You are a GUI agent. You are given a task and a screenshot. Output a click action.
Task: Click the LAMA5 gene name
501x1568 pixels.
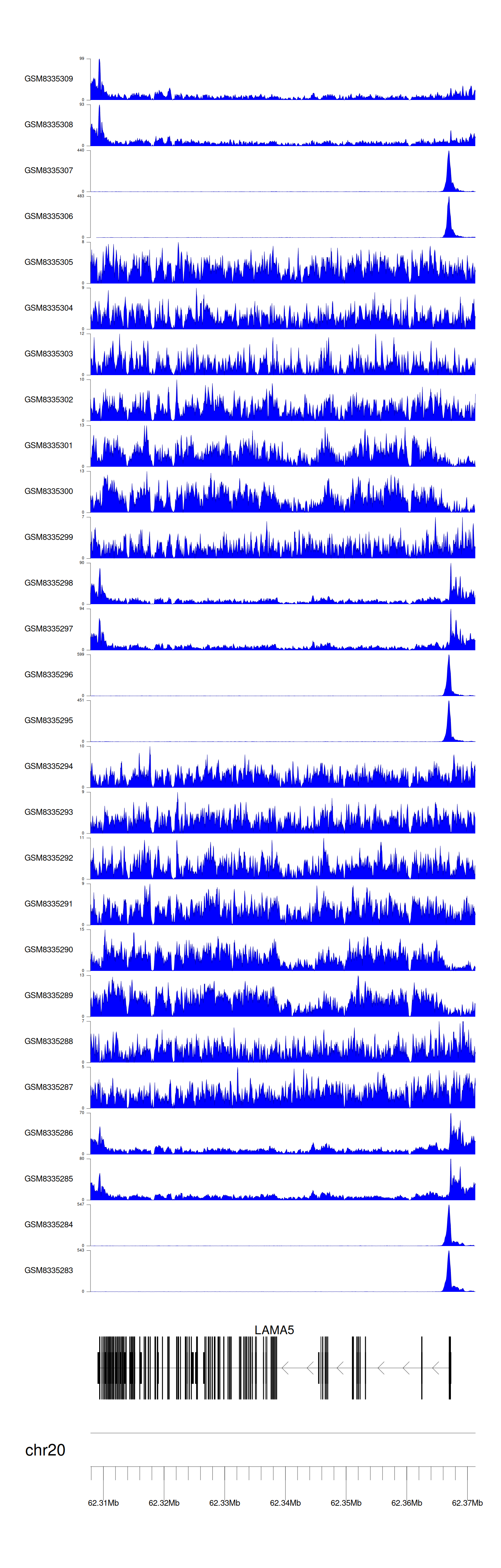pyautogui.click(x=274, y=1330)
